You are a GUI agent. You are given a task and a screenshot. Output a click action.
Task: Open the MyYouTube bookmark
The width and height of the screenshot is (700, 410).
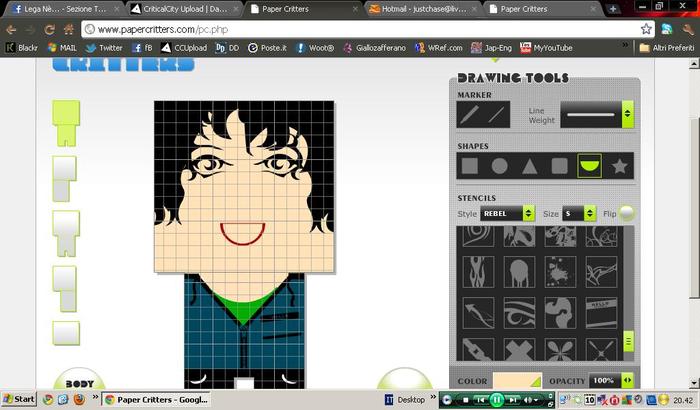click(546, 48)
